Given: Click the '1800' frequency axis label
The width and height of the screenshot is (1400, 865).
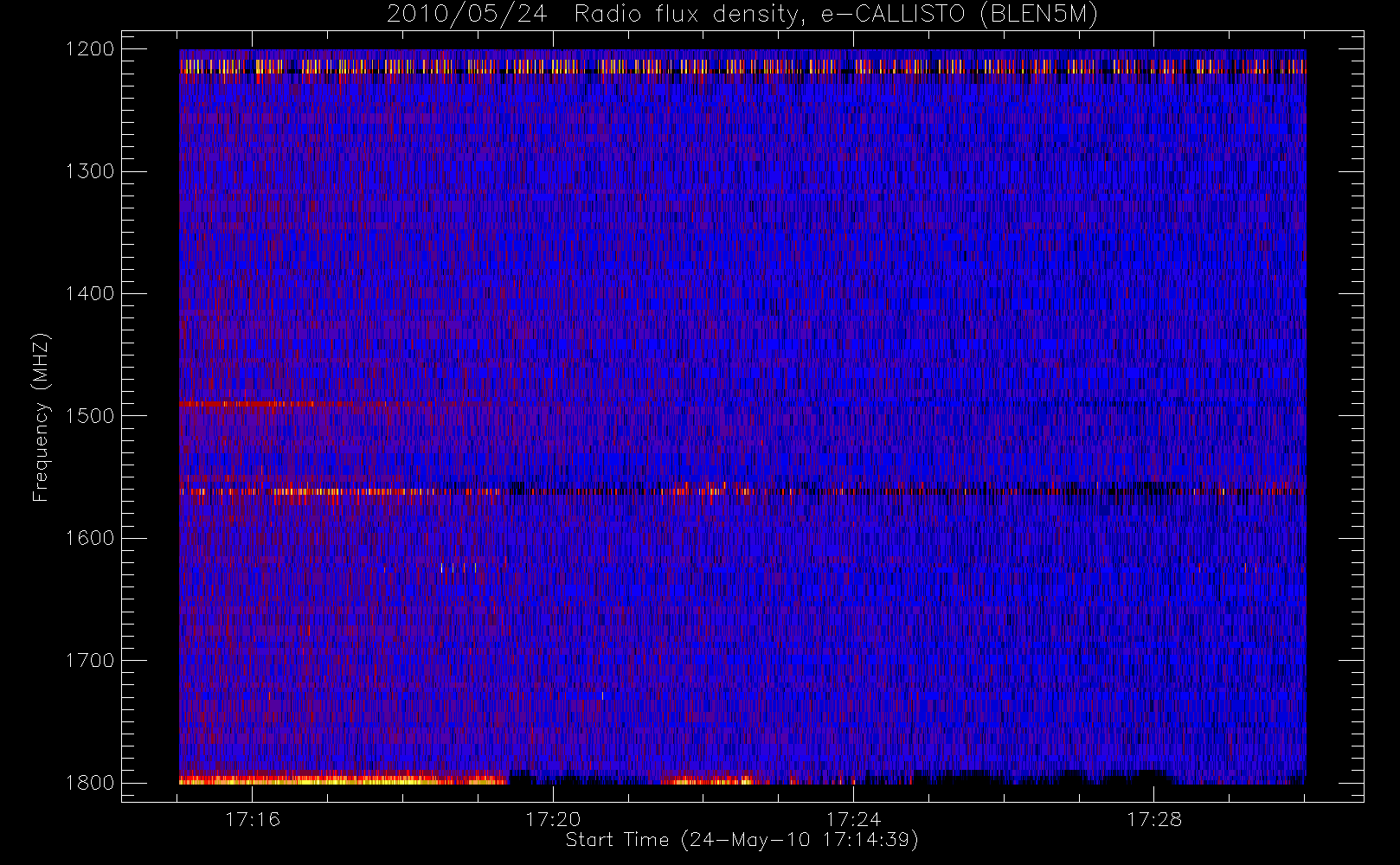Looking at the screenshot, I should tap(90, 783).
